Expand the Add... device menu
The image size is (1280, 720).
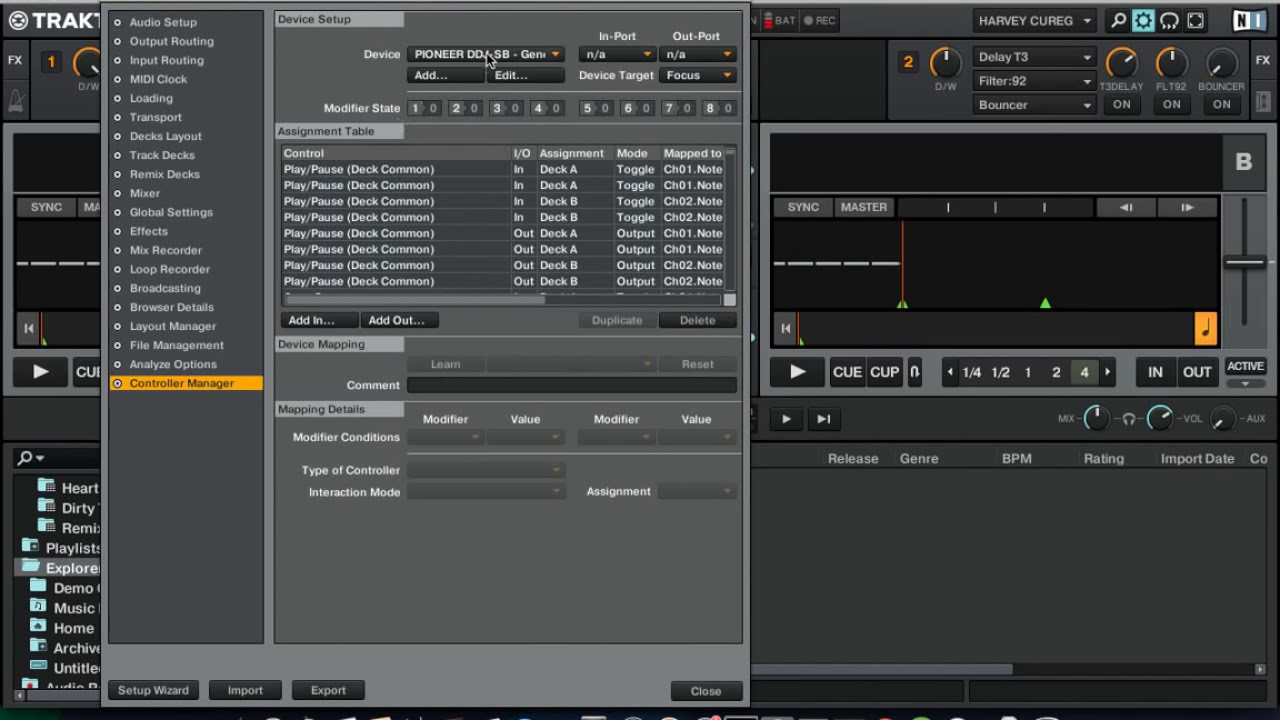445,75
